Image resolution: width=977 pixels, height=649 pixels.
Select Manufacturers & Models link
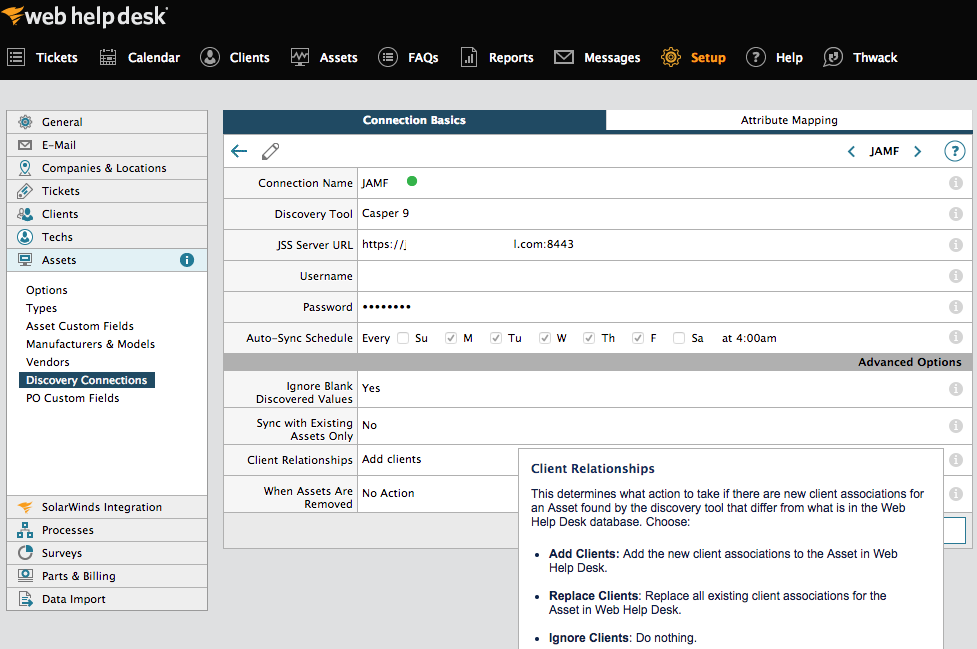click(90, 344)
